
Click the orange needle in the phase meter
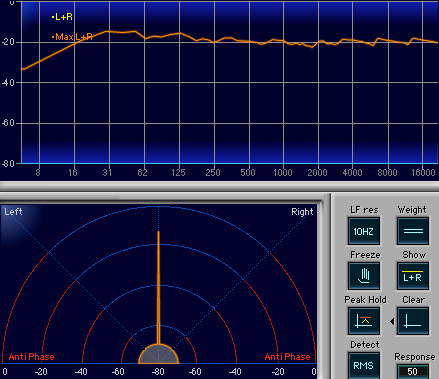[158, 287]
